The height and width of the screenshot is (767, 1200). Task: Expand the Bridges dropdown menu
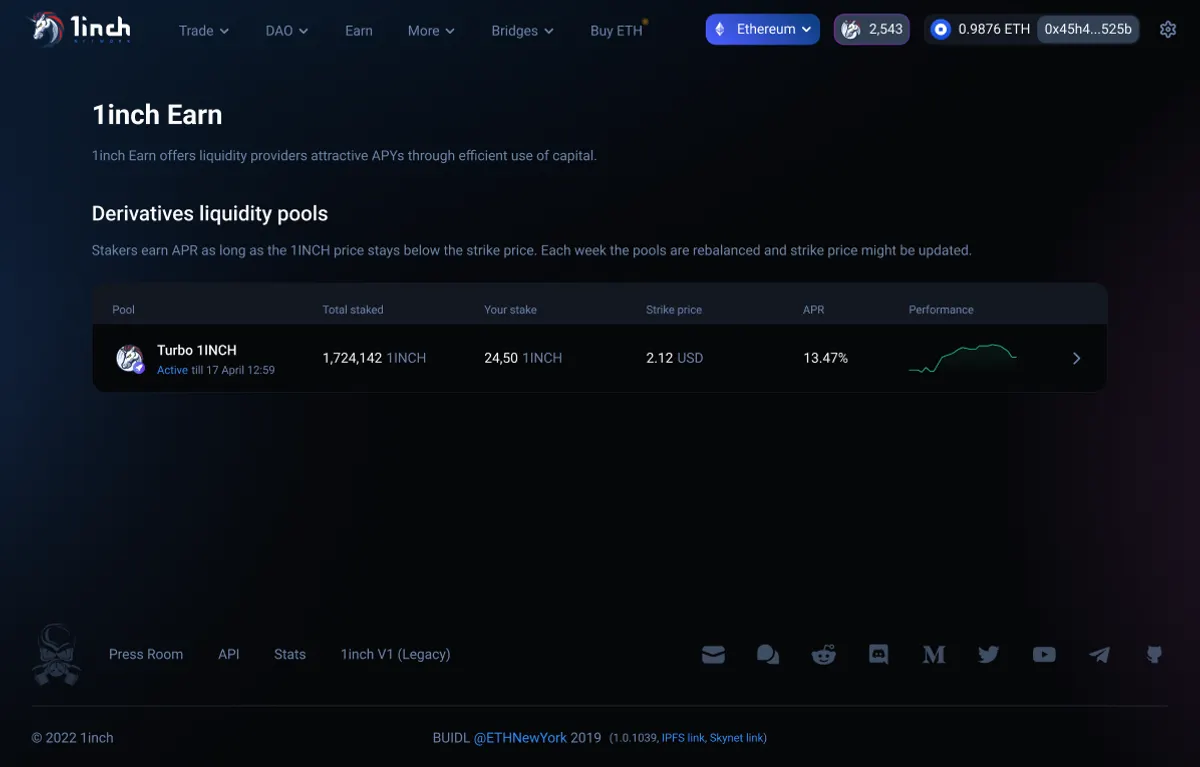[x=522, y=30]
